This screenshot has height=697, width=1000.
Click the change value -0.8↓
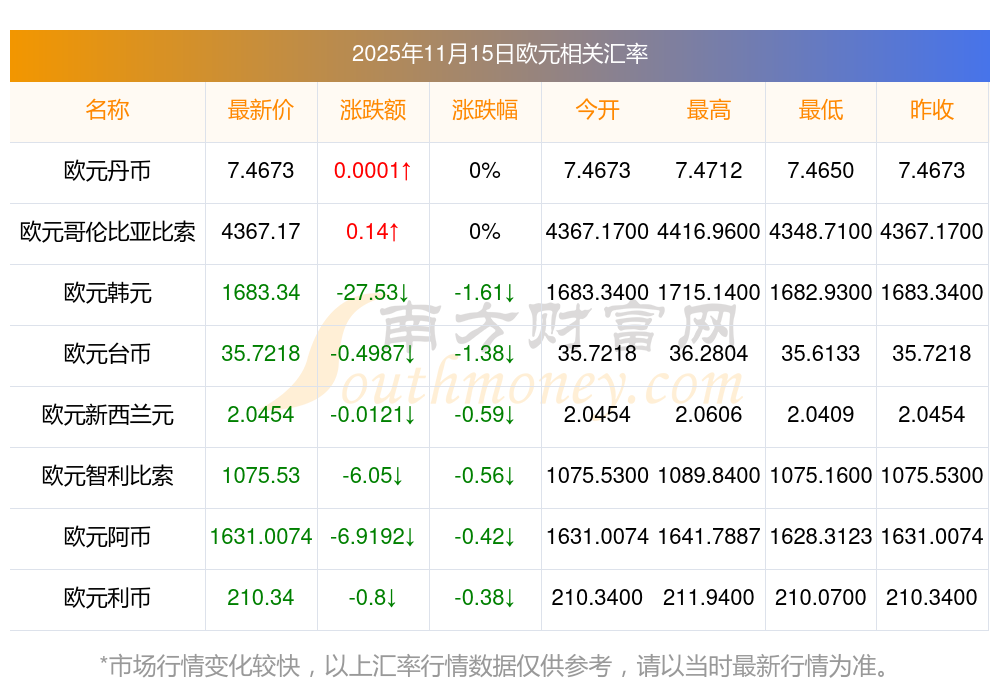click(x=372, y=598)
